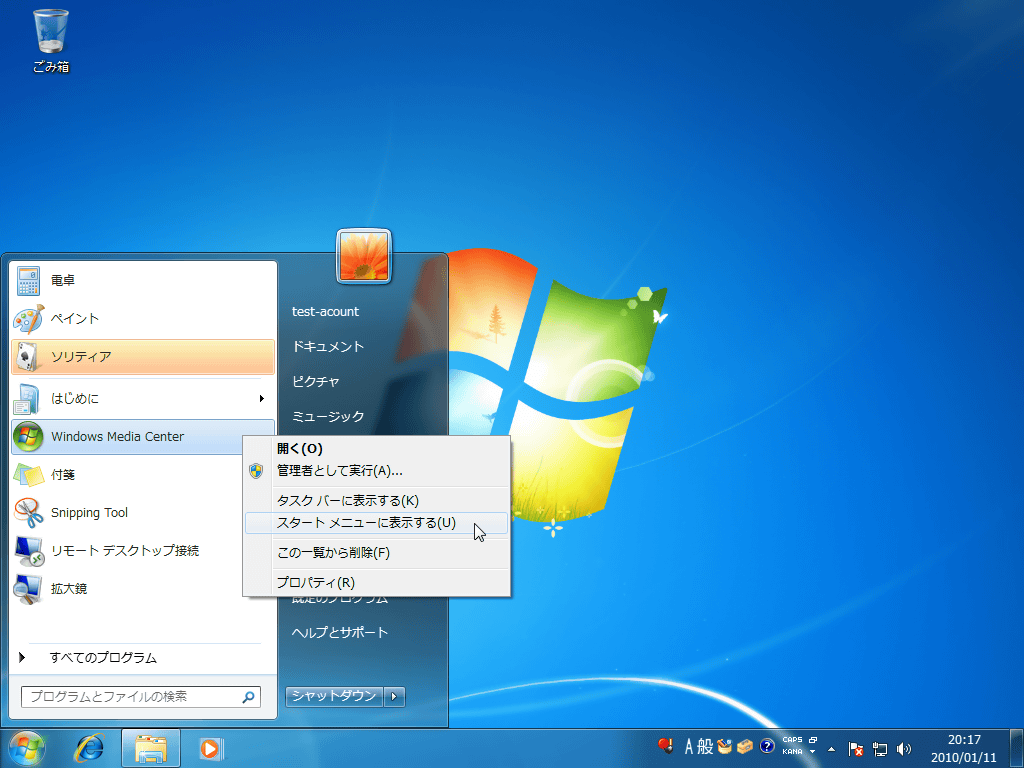Open the arrow next to シャットダウン
Viewport: 1024px width, 768px height.
coord(394,697)
